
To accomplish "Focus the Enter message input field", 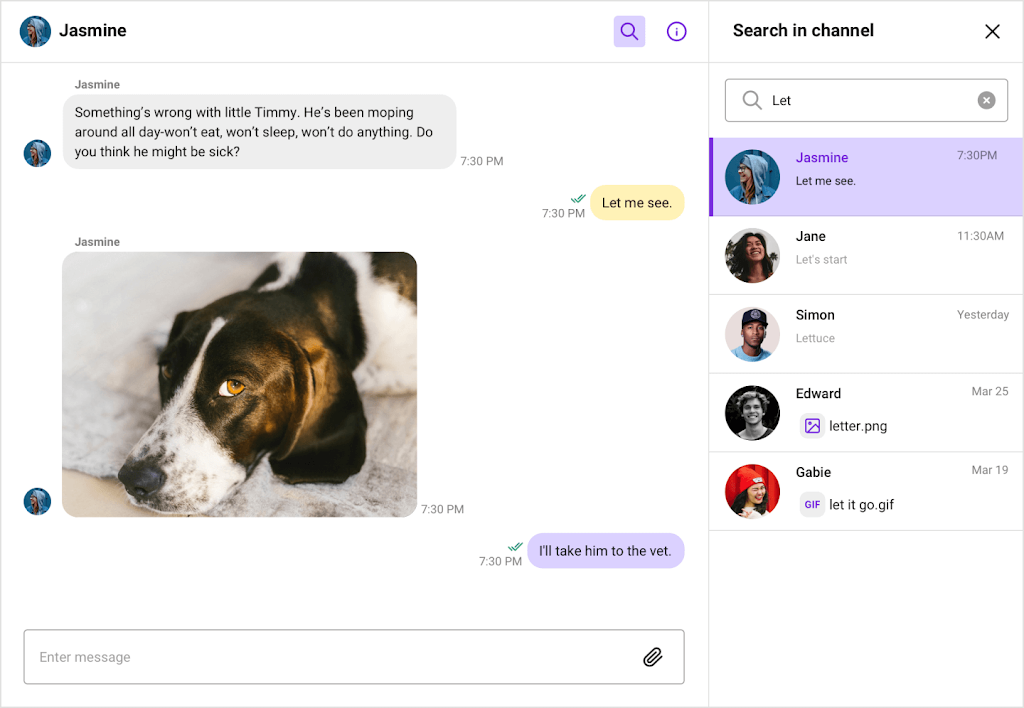I will [354, 657].
